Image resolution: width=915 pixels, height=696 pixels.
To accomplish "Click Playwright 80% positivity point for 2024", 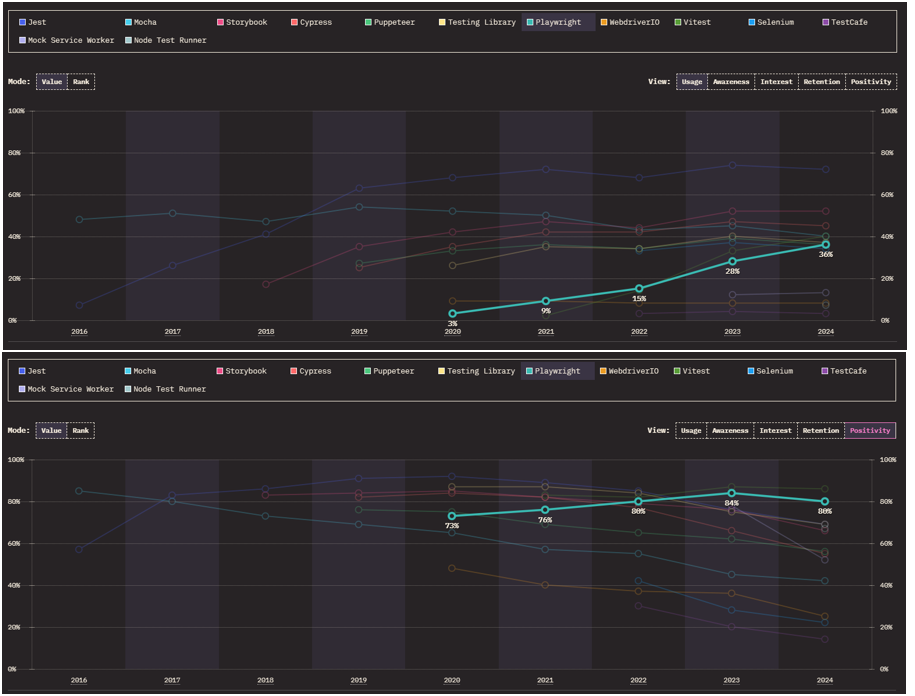I will 825,501.
